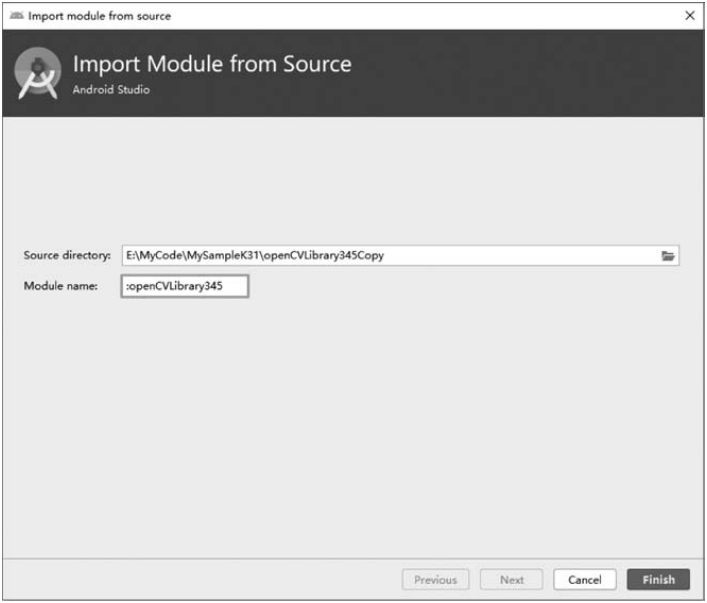Click the small Android icon in title bar
Viewport: 707px width, 603px height.
17,16
